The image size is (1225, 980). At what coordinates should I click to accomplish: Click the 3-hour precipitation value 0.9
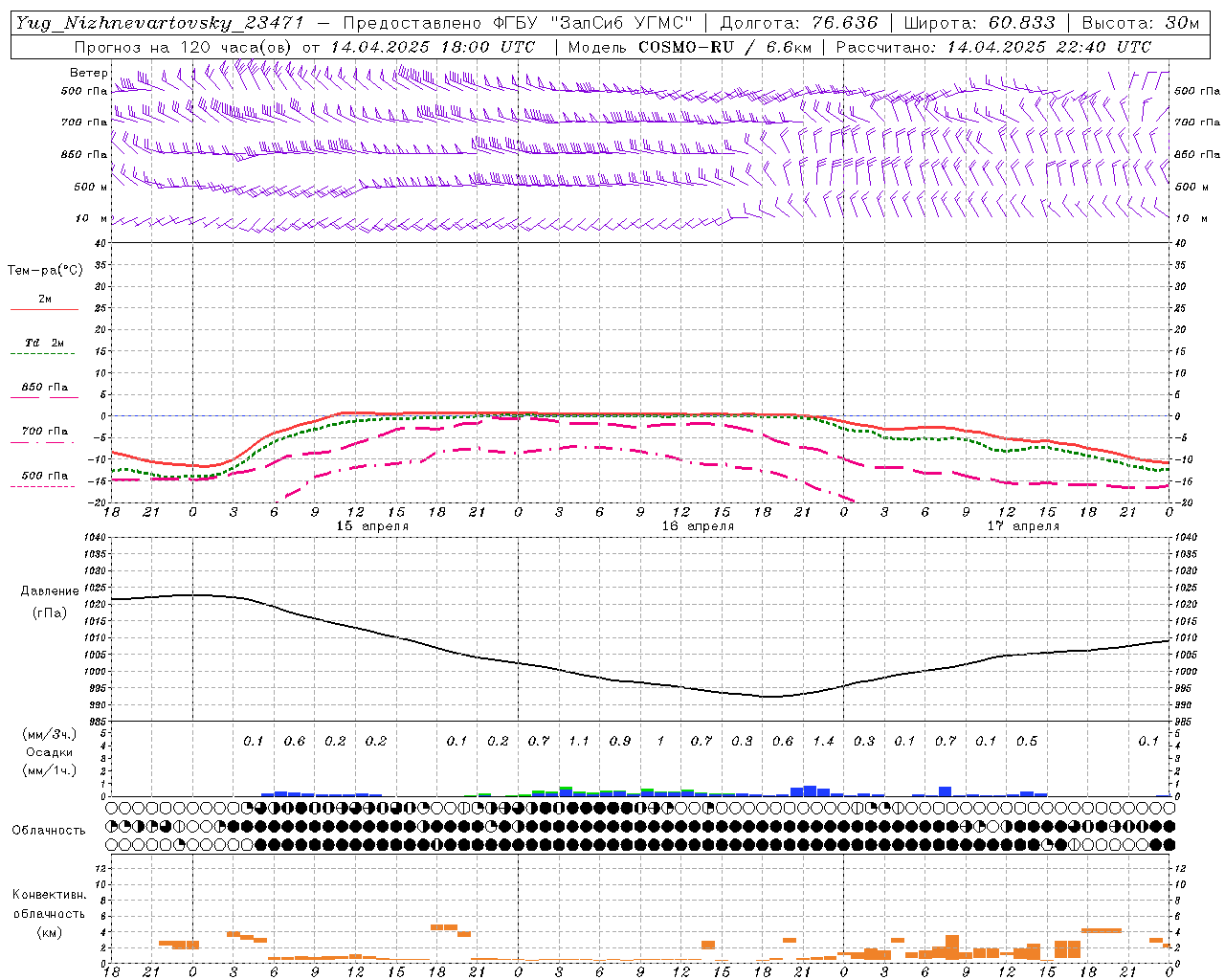pos(620,742)
